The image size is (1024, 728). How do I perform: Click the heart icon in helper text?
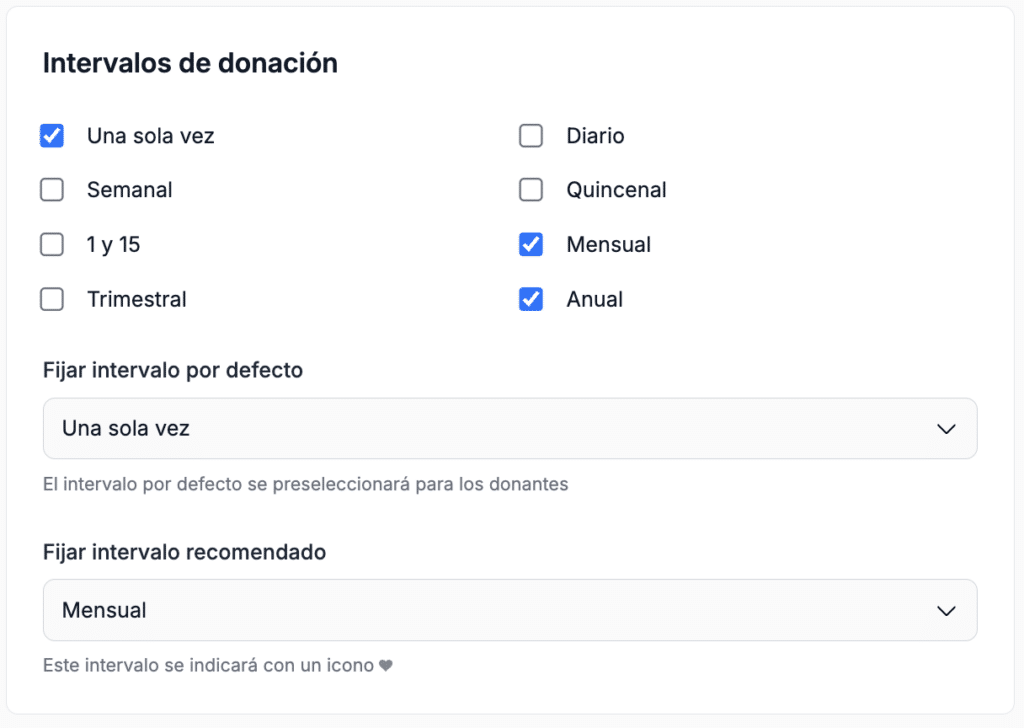pos(386,665)
